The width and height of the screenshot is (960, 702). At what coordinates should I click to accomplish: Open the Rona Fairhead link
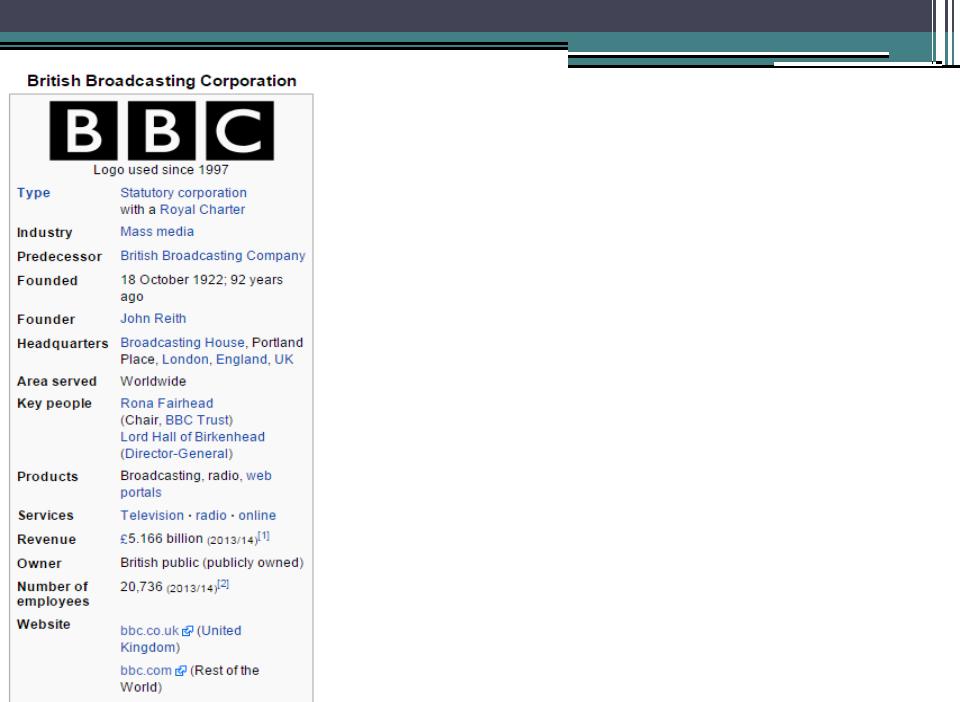point(167,403)
